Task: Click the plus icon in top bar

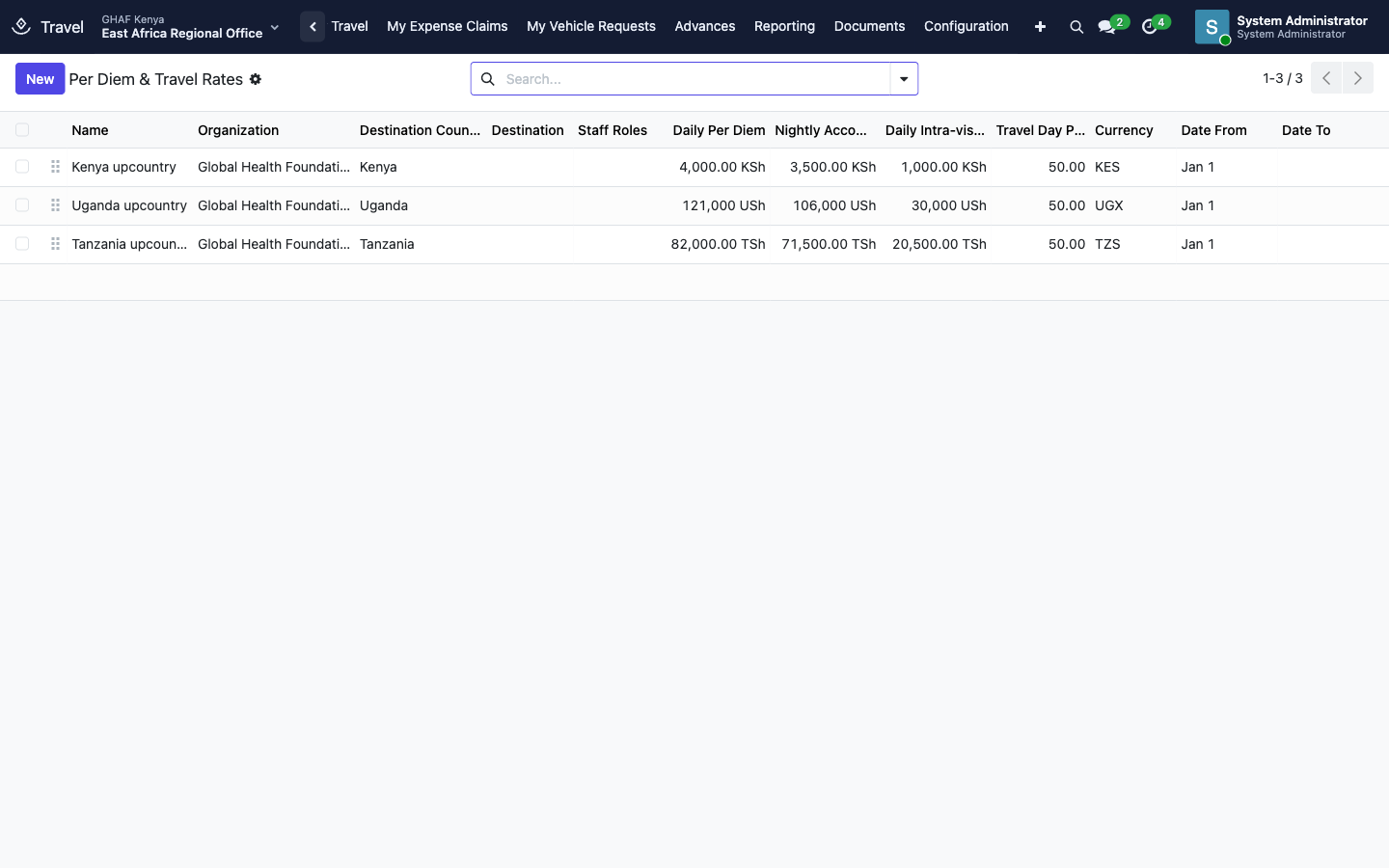Action: pos(1040,27)
